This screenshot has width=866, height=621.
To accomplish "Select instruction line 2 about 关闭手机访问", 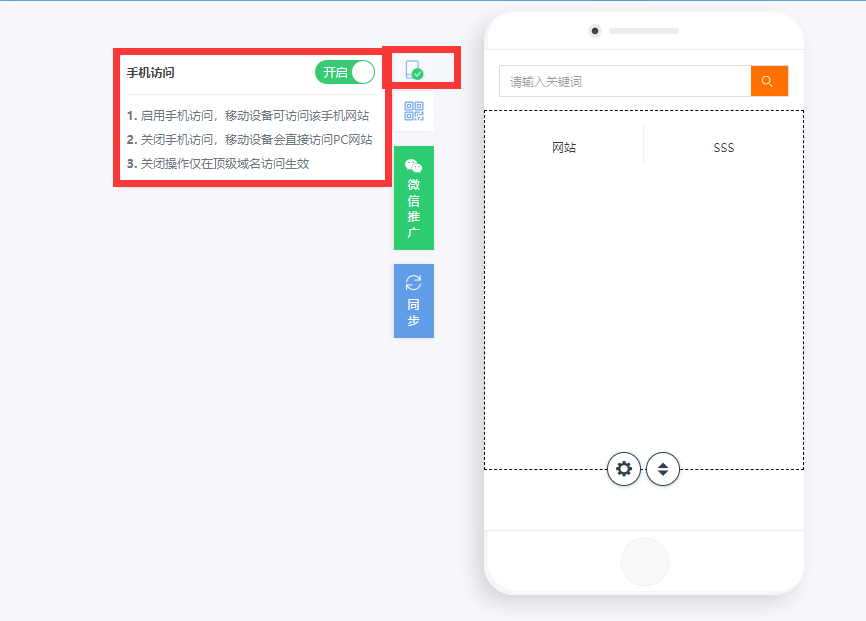I will click(x=250, y=140).
